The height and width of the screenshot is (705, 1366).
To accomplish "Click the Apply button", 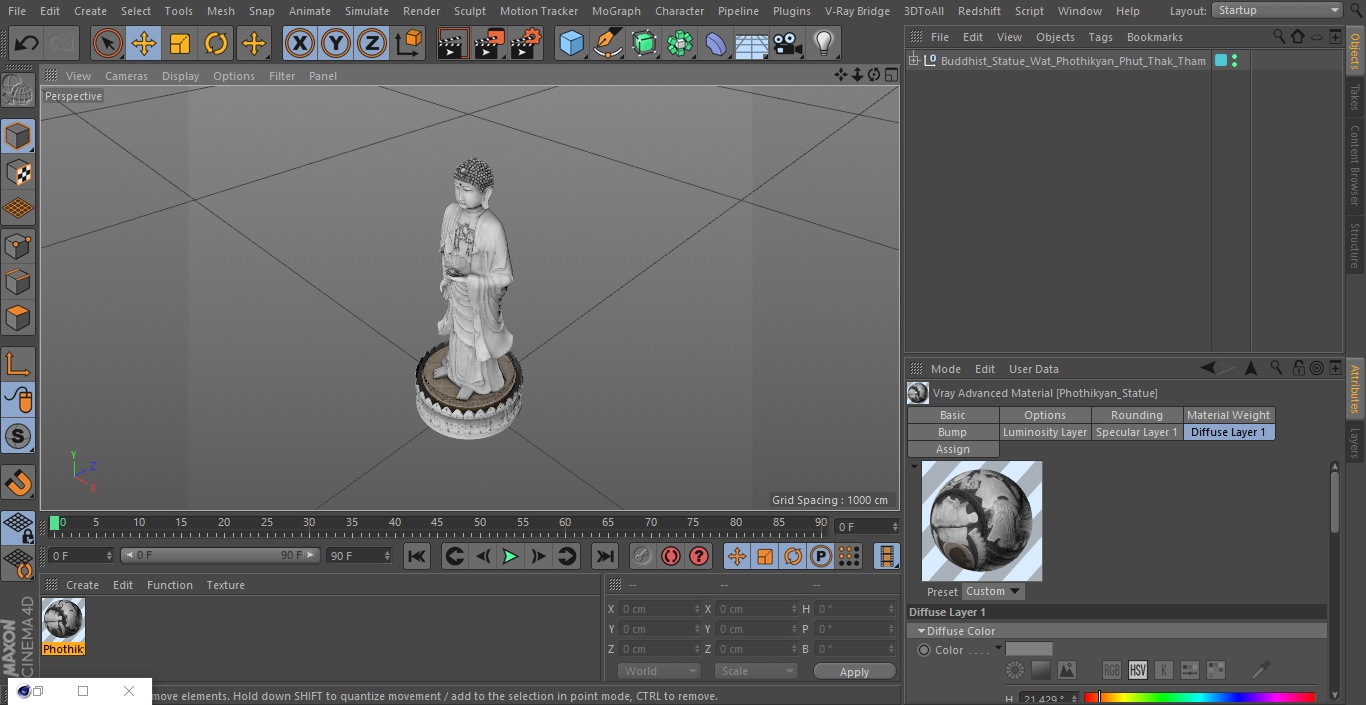I will pyautogui.click(x=854, y=672).
